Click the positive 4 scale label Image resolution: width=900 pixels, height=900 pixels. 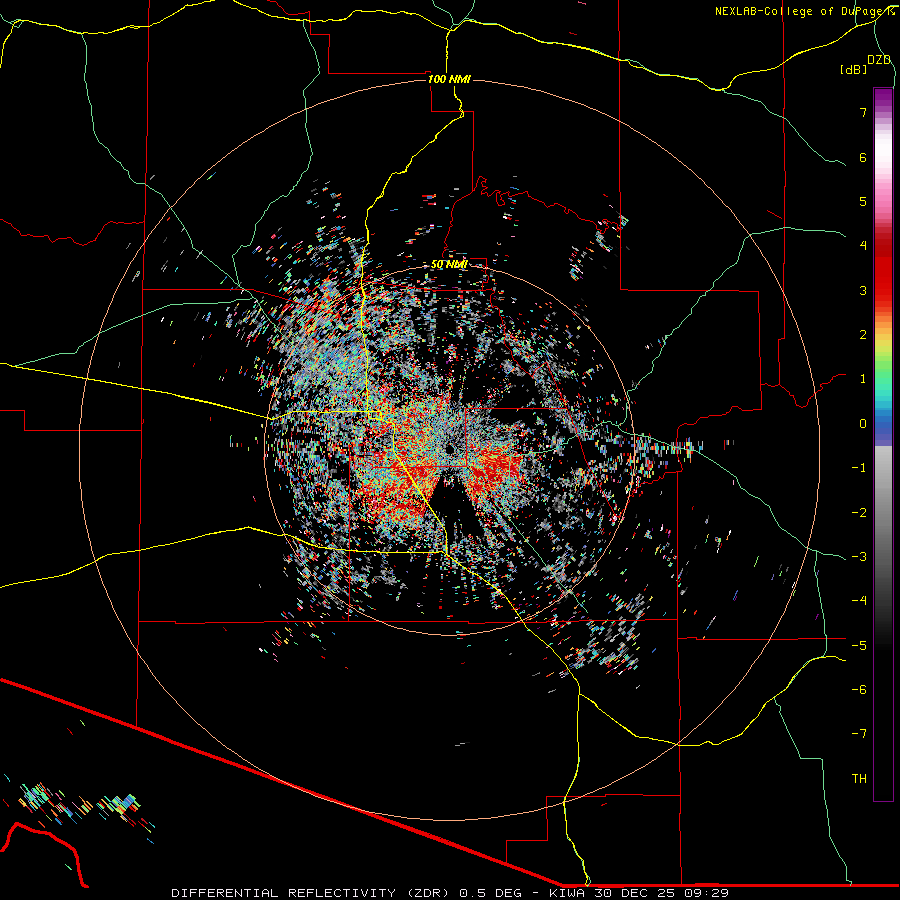tap(863, 246)
